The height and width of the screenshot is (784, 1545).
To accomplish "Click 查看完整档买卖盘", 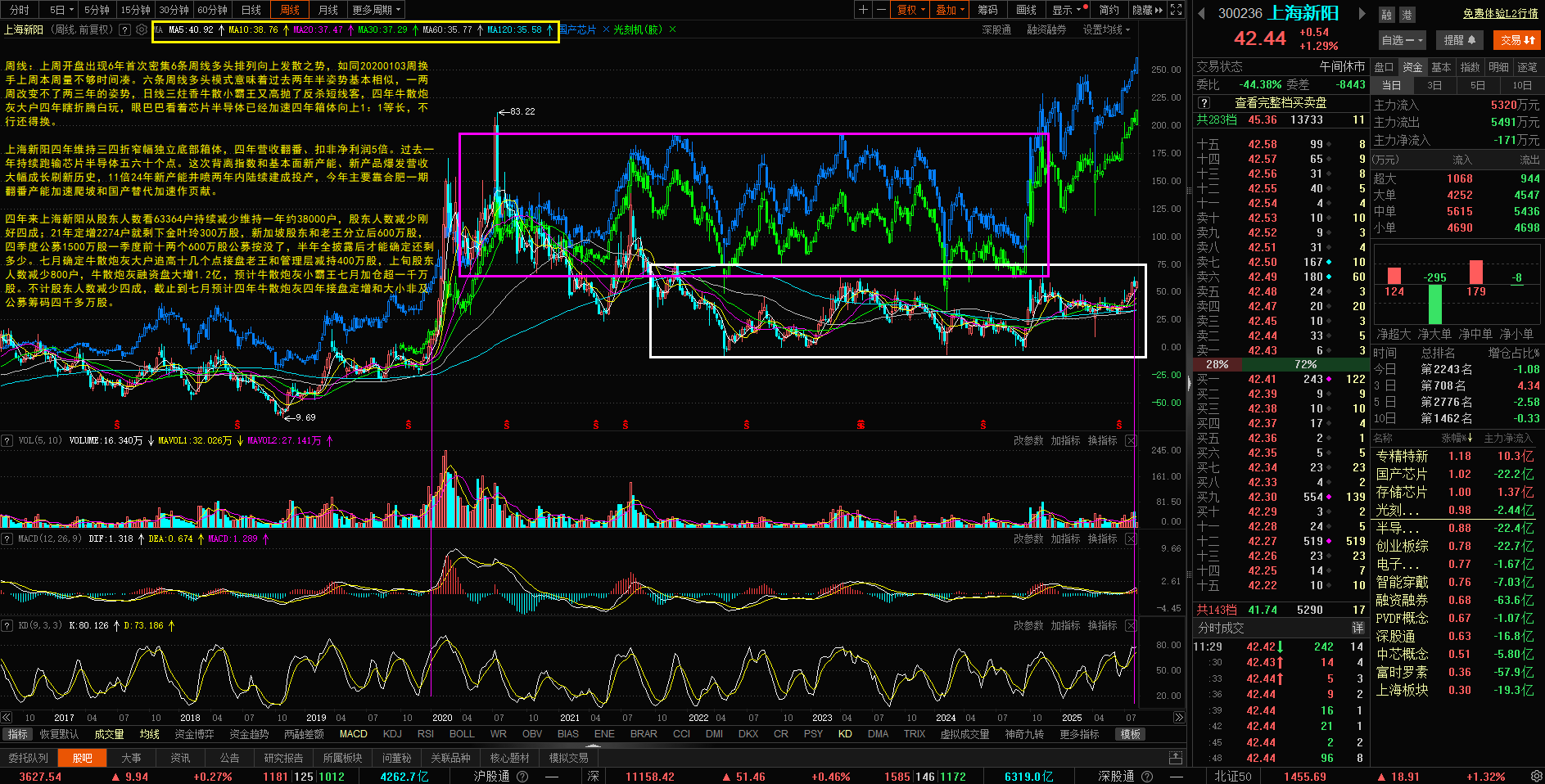I will click(1281, 103).
